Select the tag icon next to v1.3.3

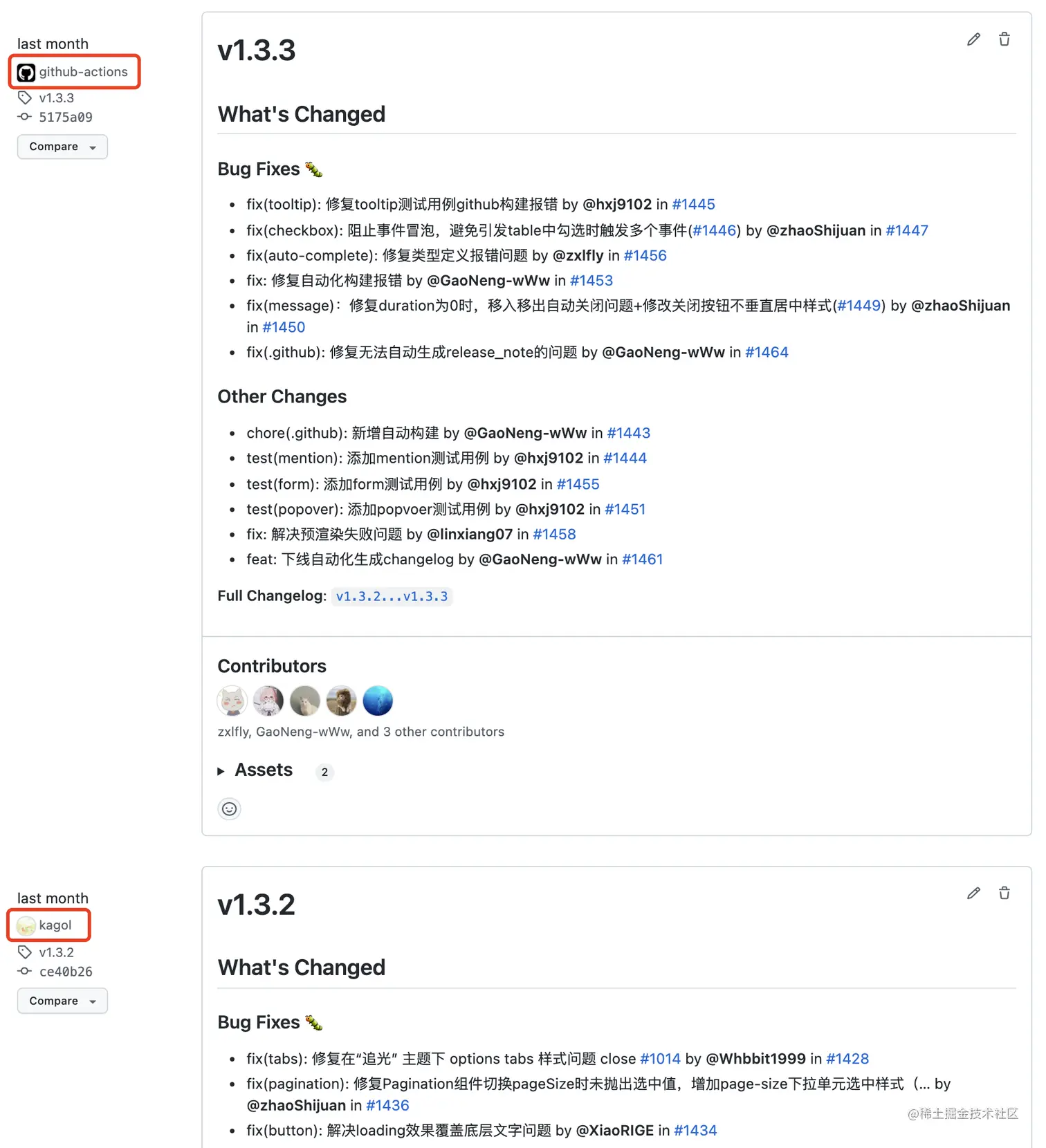point(26,98)
